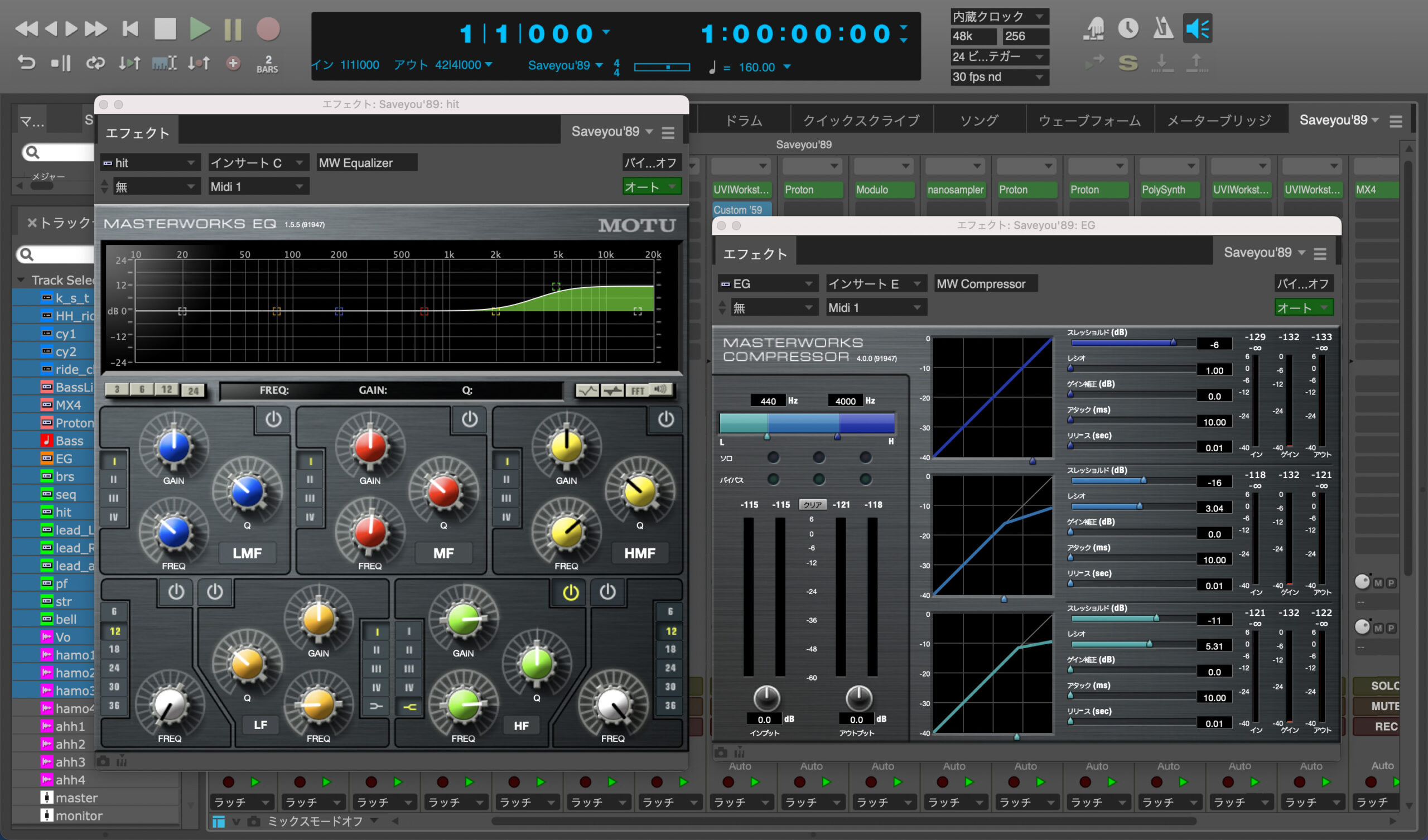
Task: Switch to the メーターブリッジ tab
Action: (1220, 120)
